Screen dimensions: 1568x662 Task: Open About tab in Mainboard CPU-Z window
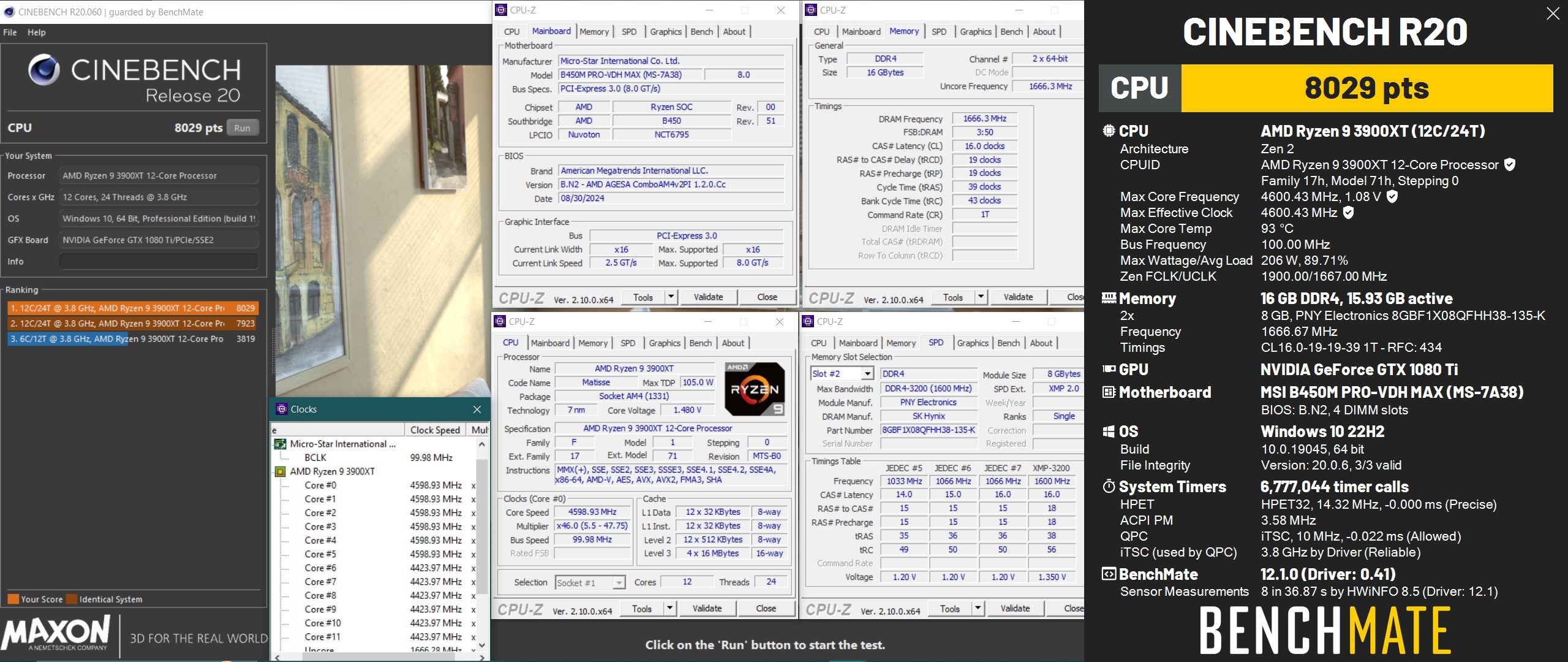coord(734,32)
